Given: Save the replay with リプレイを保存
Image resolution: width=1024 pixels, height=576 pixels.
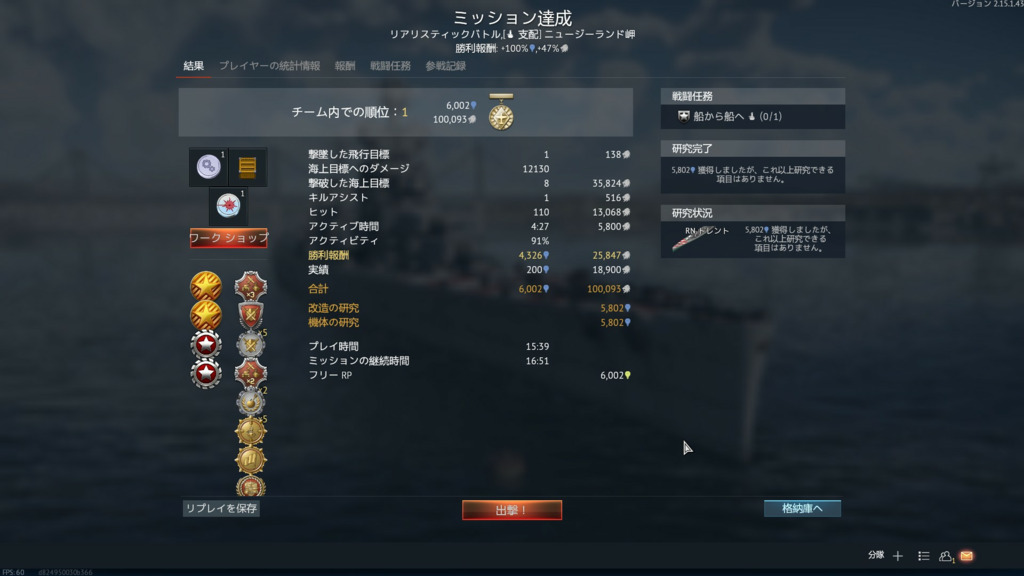Looking at the screenshot, I should (x=221, y=508).
